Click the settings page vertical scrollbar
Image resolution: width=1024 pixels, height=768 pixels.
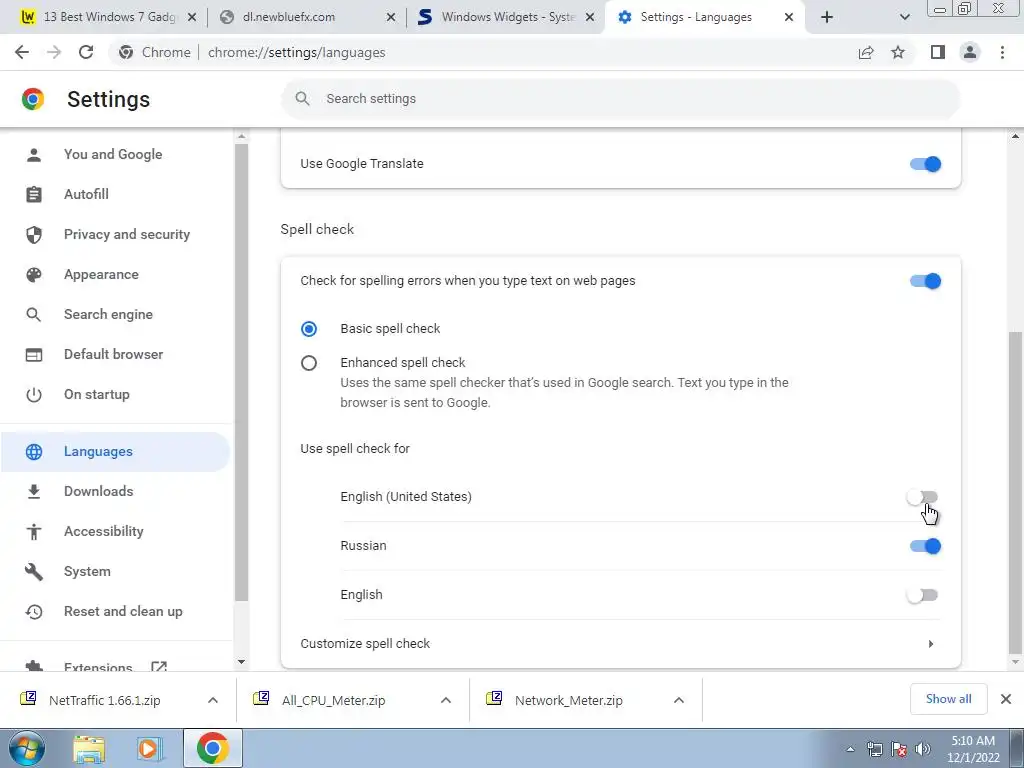point(1015,492)
